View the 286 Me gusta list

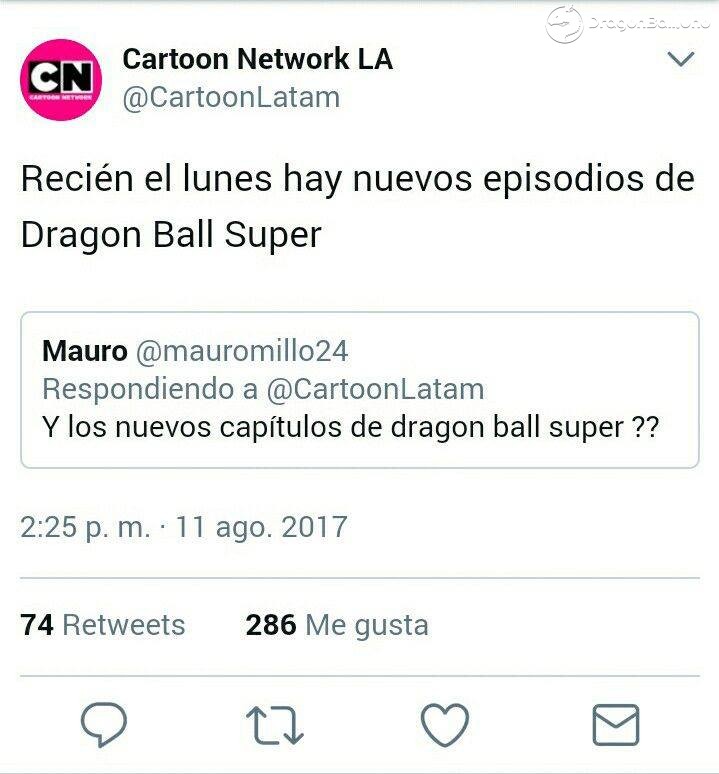pos(337,625)
